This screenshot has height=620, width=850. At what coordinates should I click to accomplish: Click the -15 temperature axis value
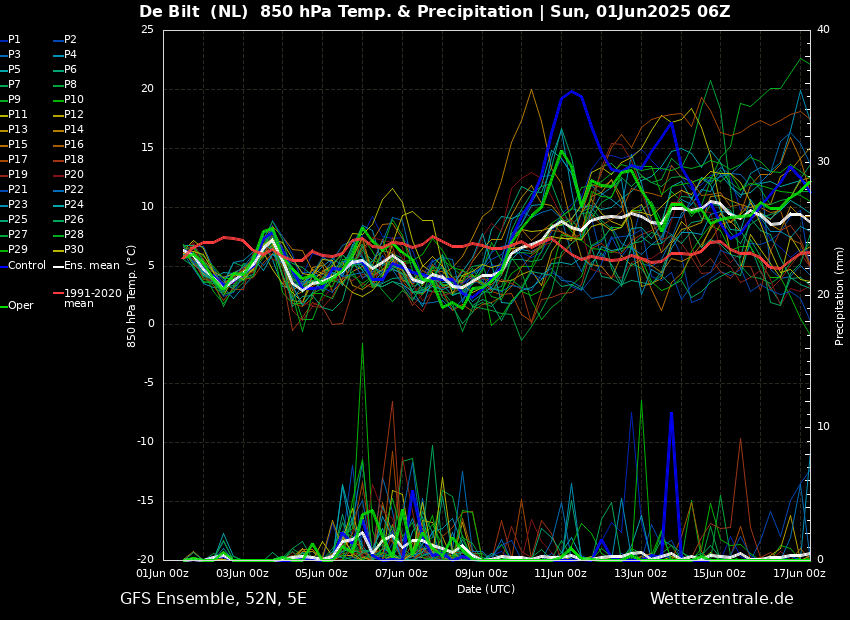pyautogui.click(x=145, y=501)
